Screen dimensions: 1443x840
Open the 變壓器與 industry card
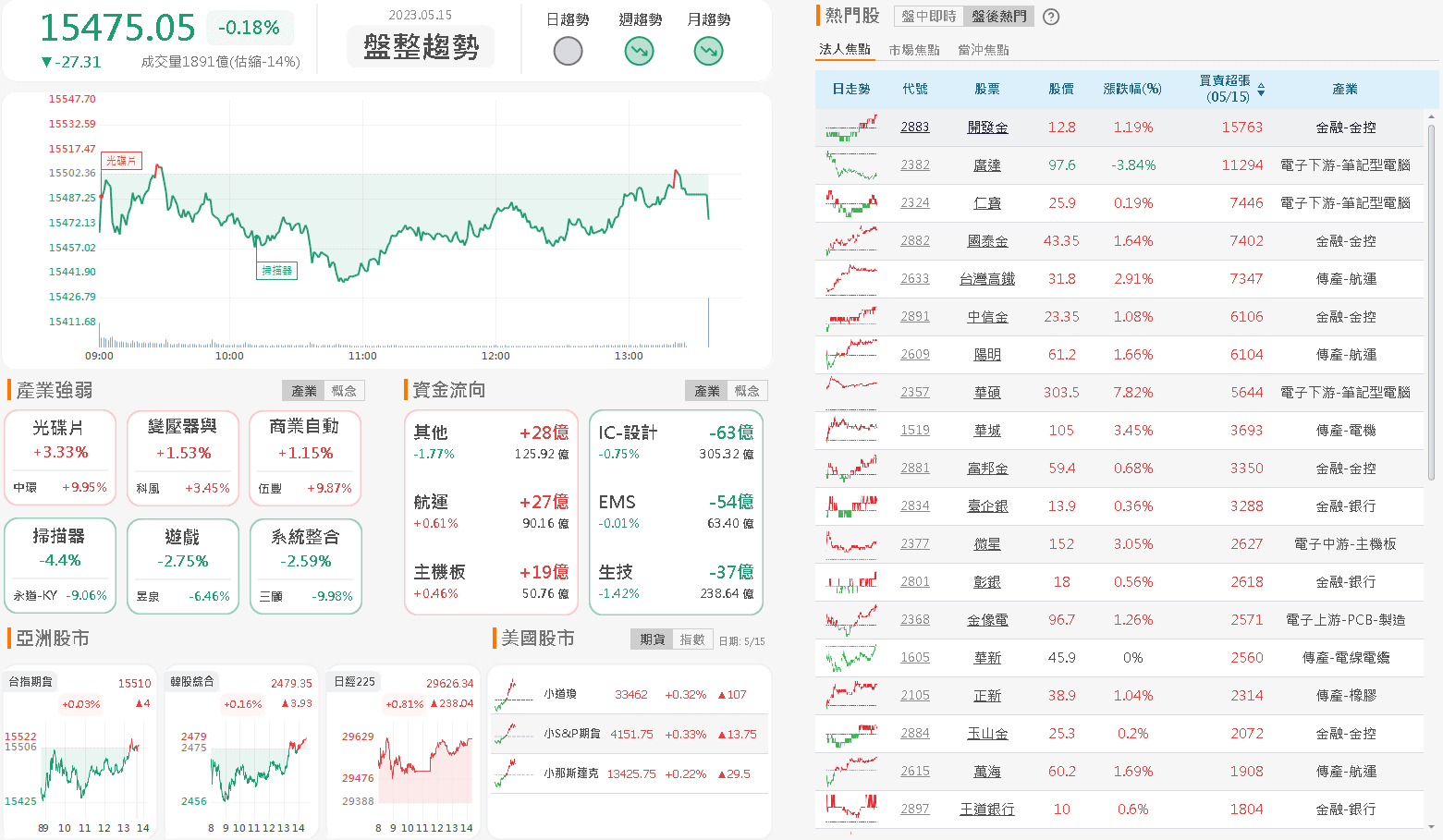pyautogui.click(x=183, y=458)
